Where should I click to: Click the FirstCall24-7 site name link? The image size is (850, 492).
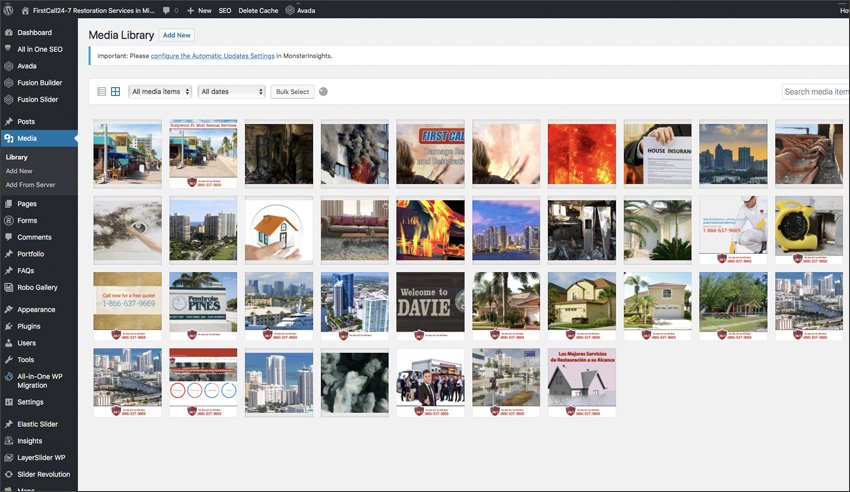pos(94,10)
